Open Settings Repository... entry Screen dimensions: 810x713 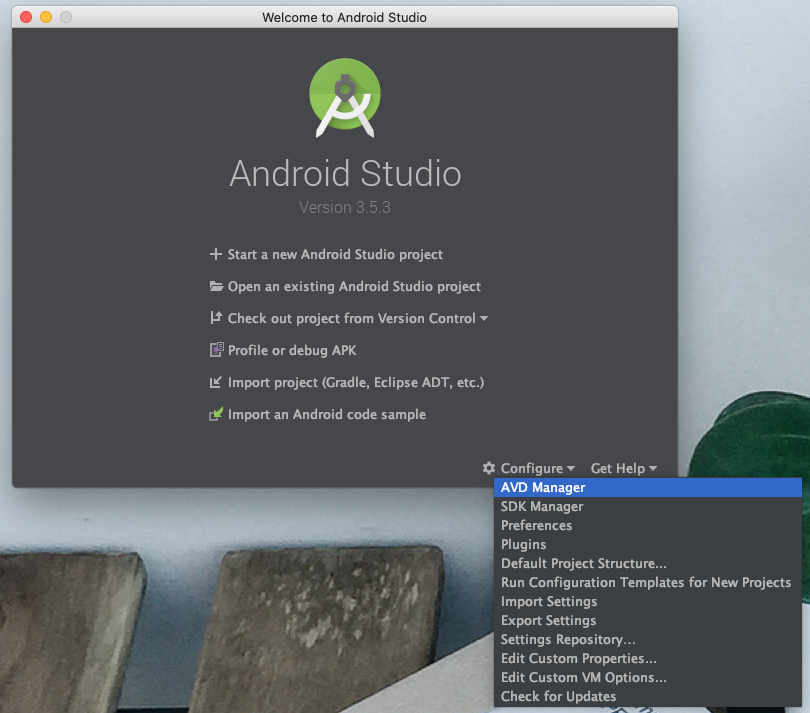(648, 640)
